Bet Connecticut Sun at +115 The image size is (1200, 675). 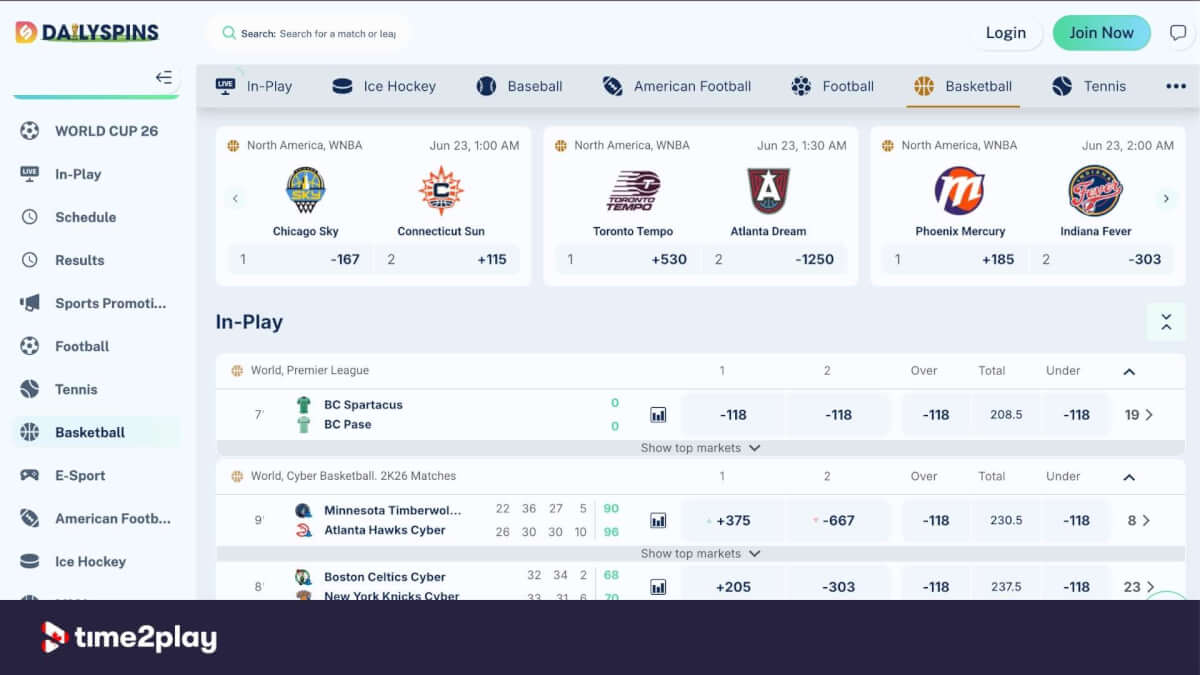coord(447,259)
